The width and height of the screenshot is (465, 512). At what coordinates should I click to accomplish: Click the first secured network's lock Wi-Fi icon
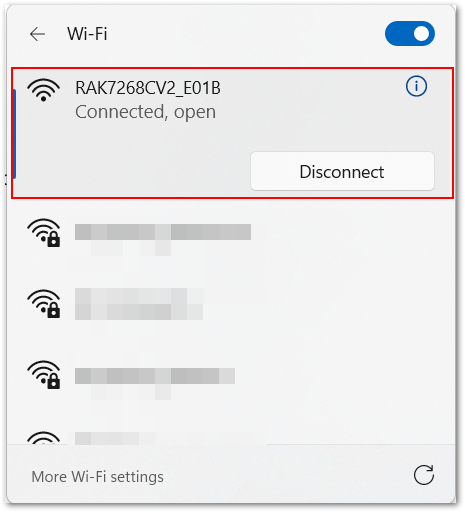coord(44,233)
